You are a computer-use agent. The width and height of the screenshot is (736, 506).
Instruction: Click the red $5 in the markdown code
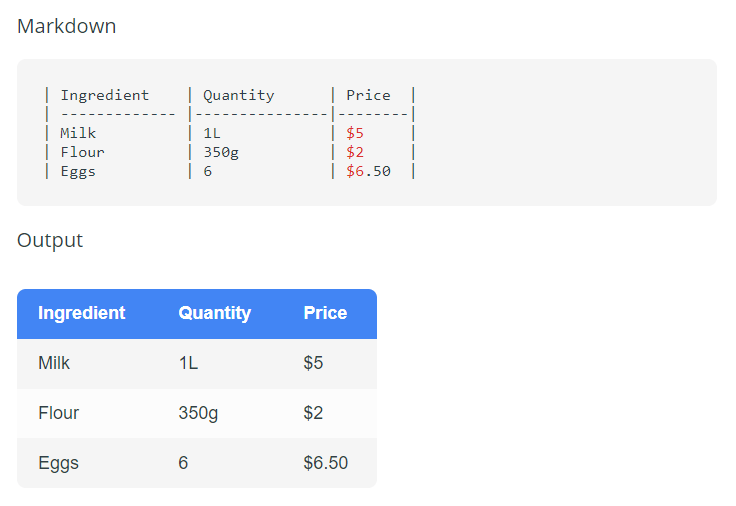pos(355,133)
